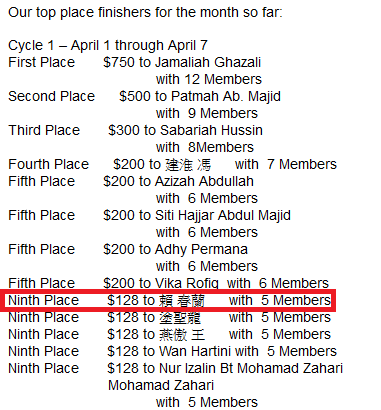
Task: Click the name Nur Izalin Bt Mohamad Zahari
Action: (251, 368)
